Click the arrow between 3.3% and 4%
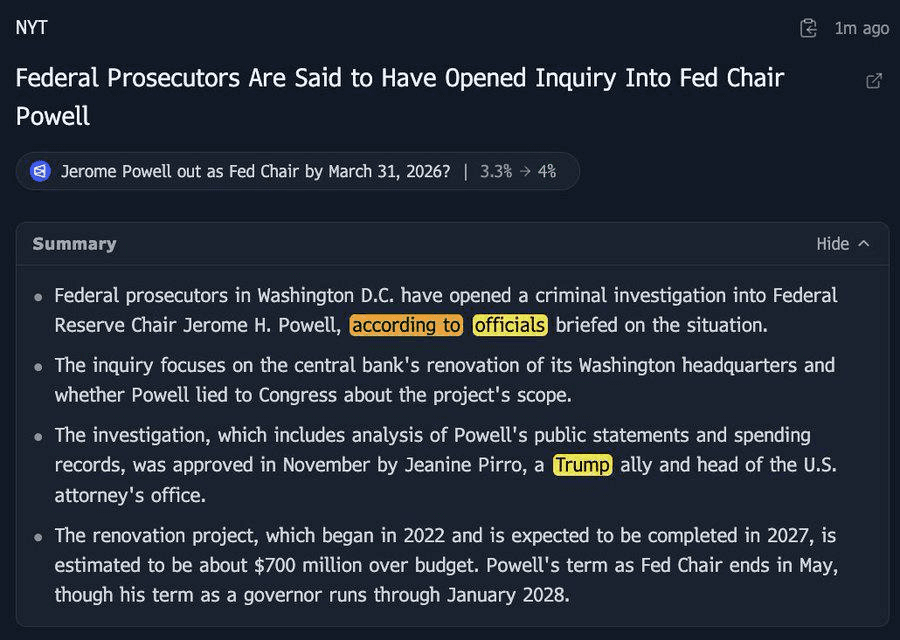 523,171
